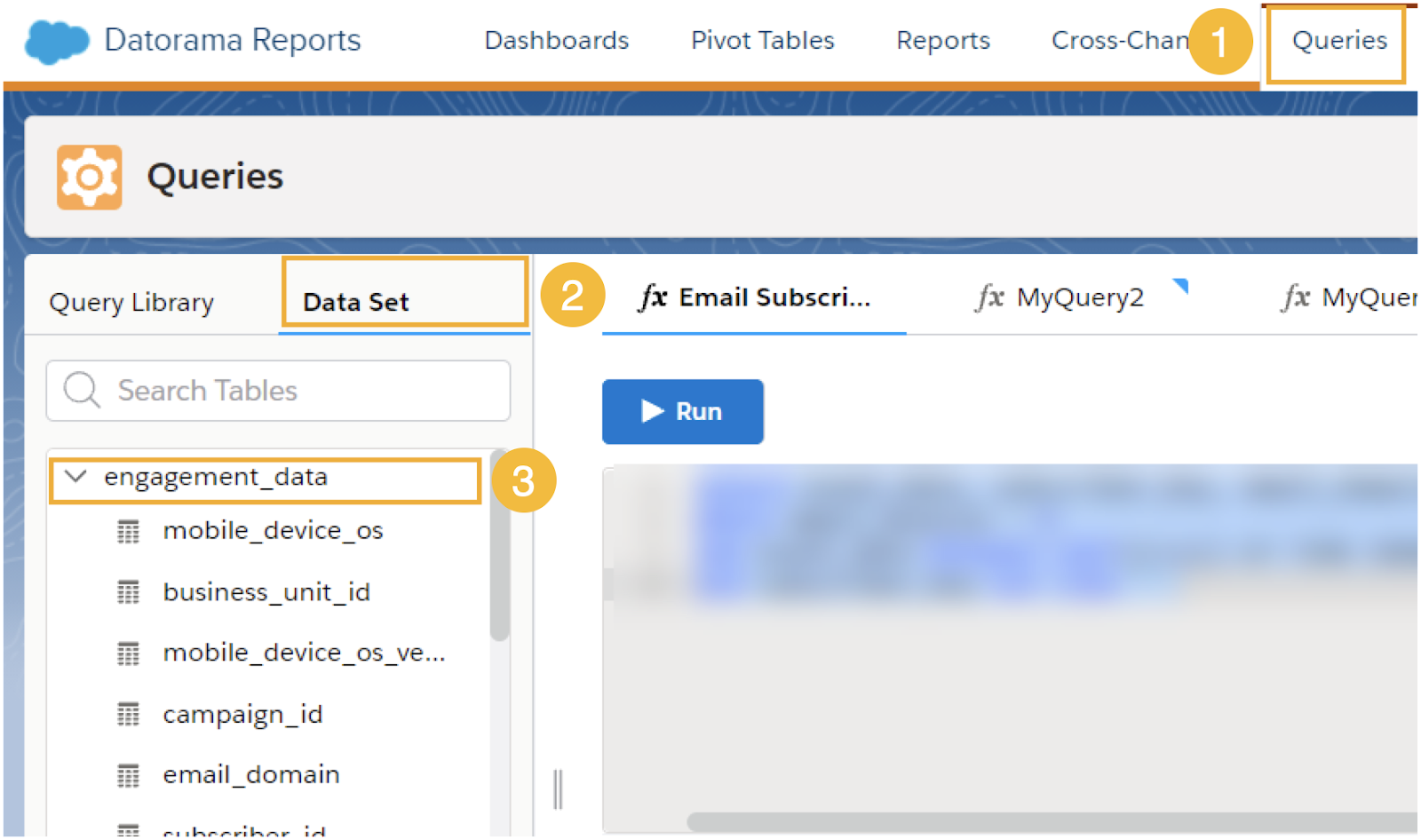Run the current query
This screenshot has height=840, width=1421.
[x=683, y=411]
